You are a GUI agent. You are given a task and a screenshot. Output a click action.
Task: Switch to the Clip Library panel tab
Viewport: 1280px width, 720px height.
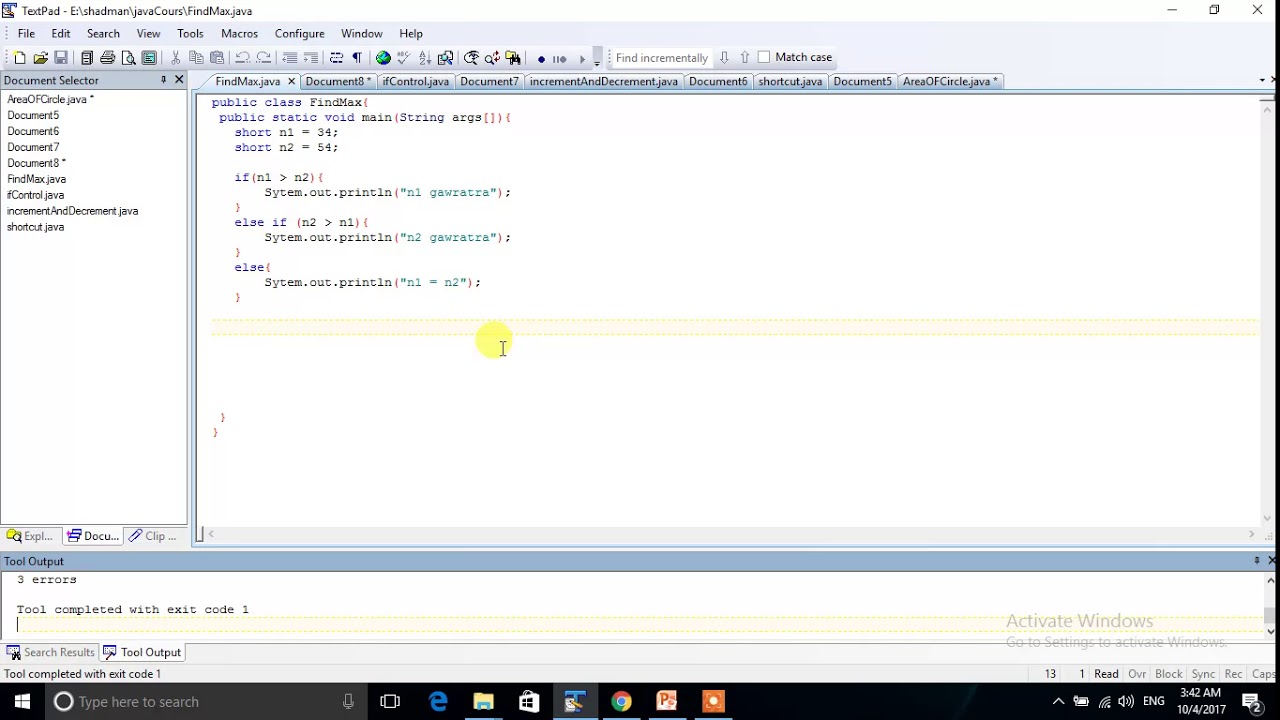(154, 536)
